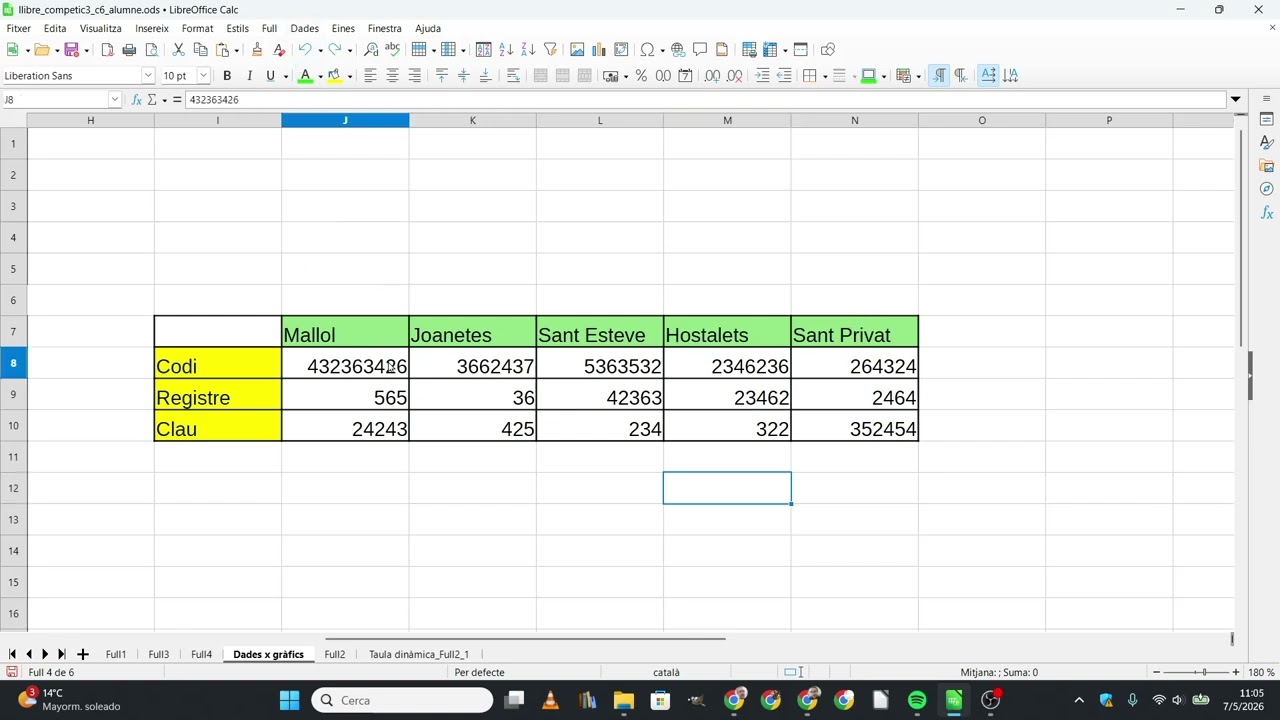Click the formula input line
Viewport: 1280px width, 720px height.
click(705, 100)
